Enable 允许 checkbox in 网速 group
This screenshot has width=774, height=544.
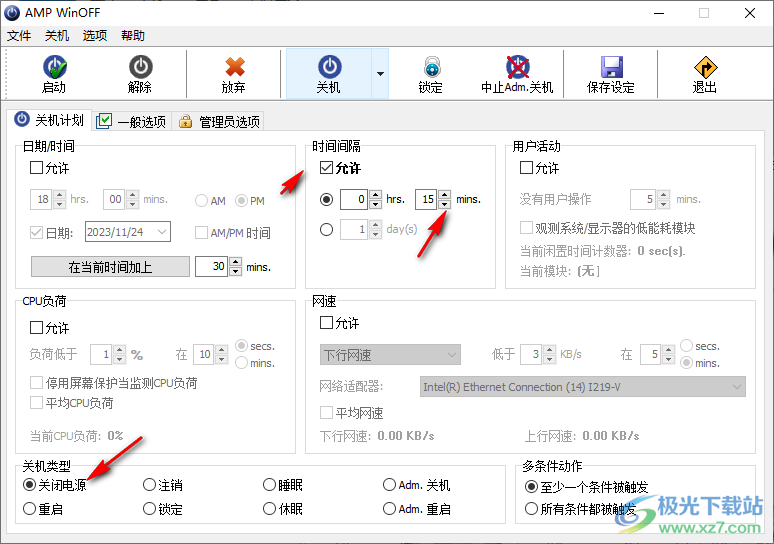tap(326, 323)
